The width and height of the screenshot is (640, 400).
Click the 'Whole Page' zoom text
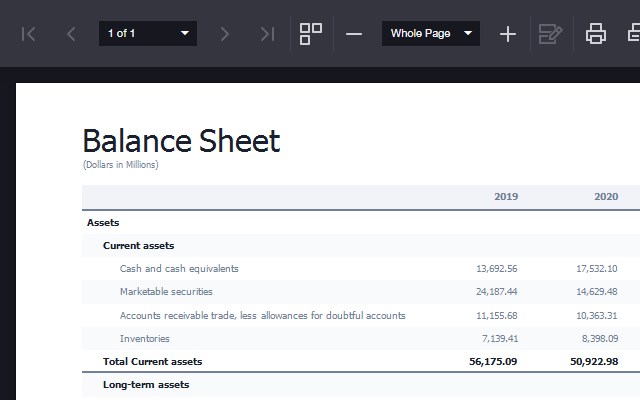pyautogui.click(x=420, y=34)
